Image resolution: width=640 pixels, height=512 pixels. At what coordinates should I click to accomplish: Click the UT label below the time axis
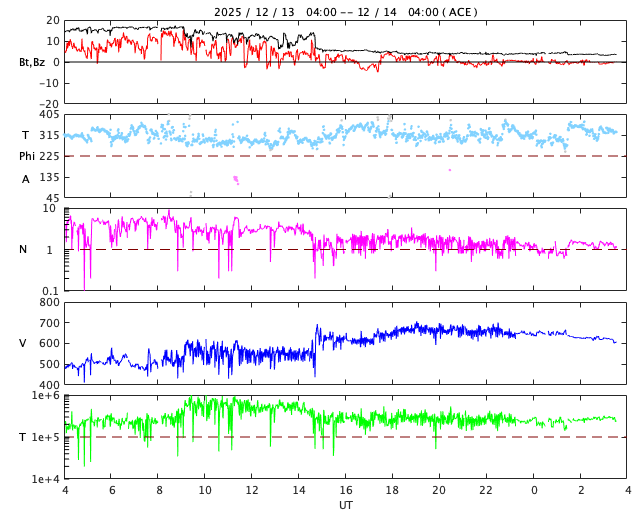pos(345,505)
